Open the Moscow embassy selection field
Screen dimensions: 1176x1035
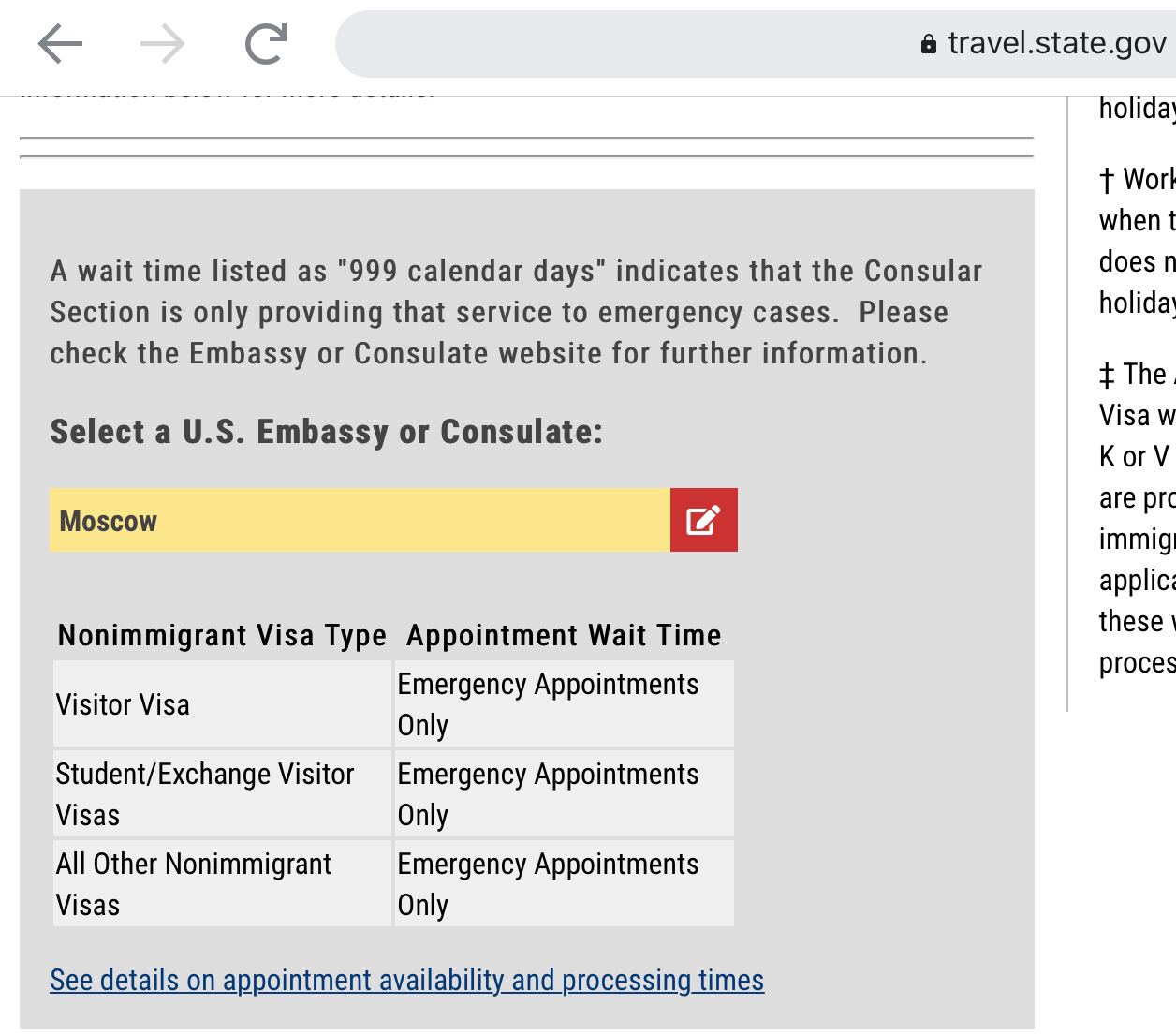360,520
